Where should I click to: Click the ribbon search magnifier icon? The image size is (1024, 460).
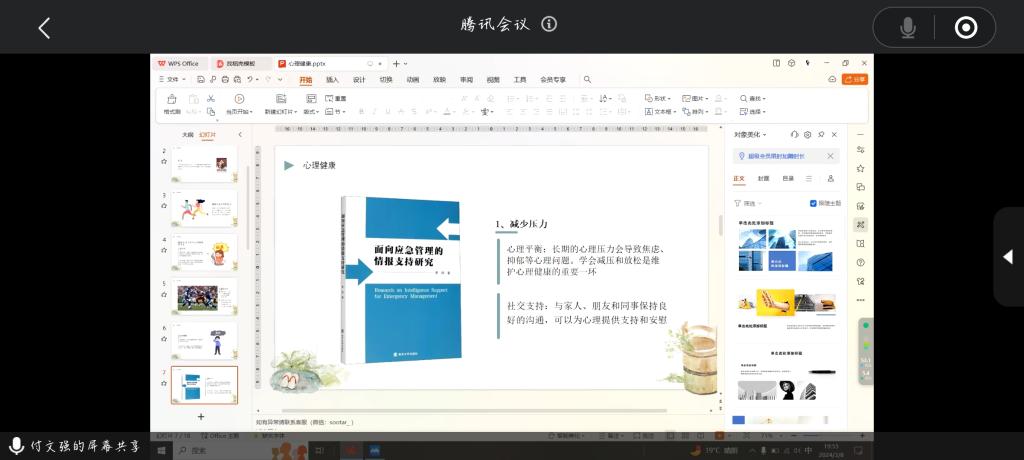point(587,80)
